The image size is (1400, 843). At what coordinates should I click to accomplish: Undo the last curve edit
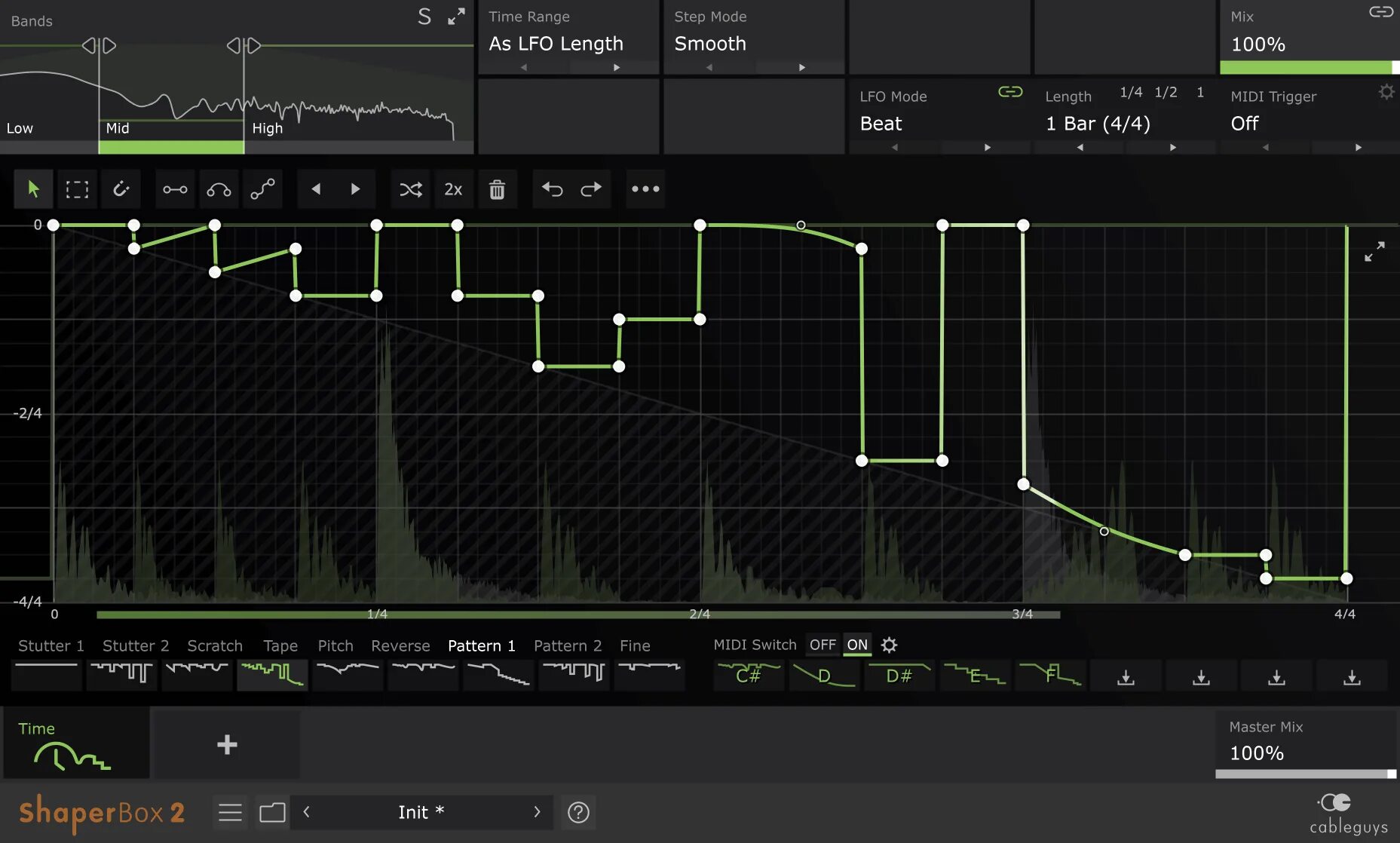(x=553, y=189)
